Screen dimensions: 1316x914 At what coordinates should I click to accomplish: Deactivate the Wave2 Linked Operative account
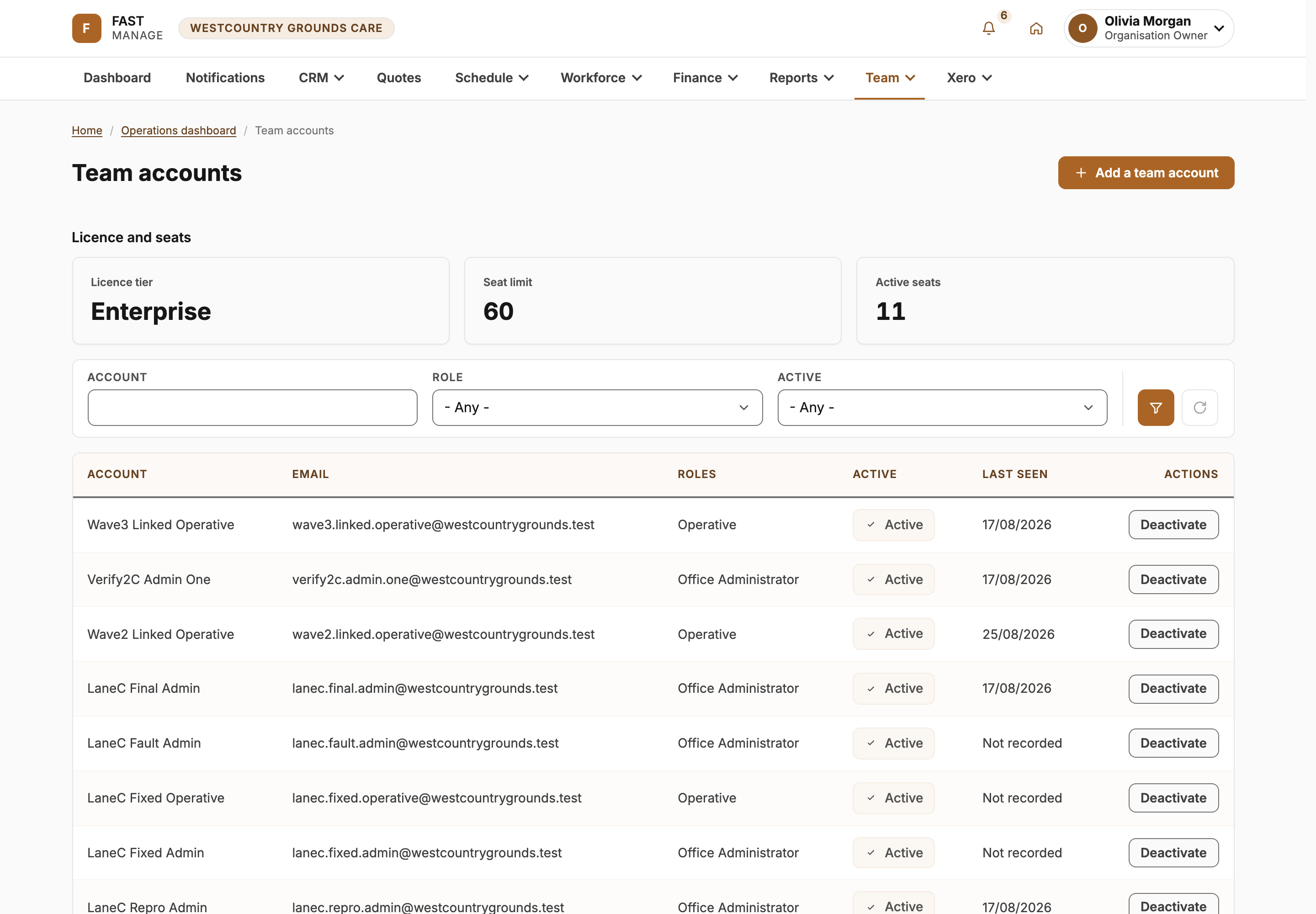click(1173, 634)
